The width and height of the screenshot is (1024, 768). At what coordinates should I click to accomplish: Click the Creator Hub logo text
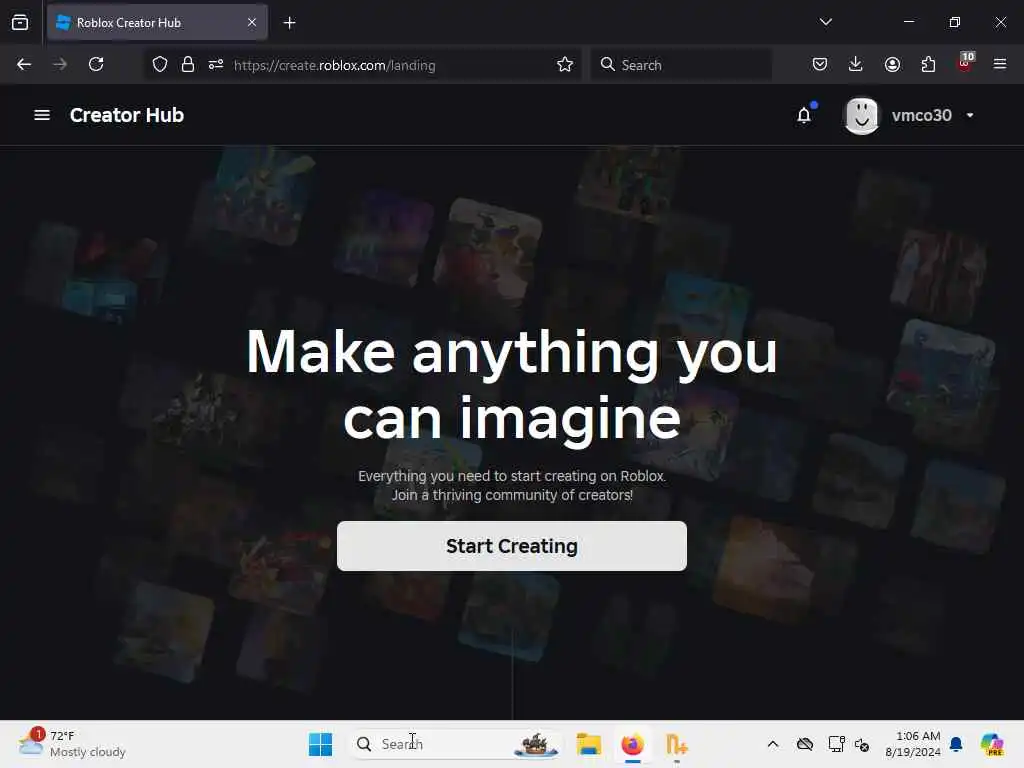[x=127, y=115]
